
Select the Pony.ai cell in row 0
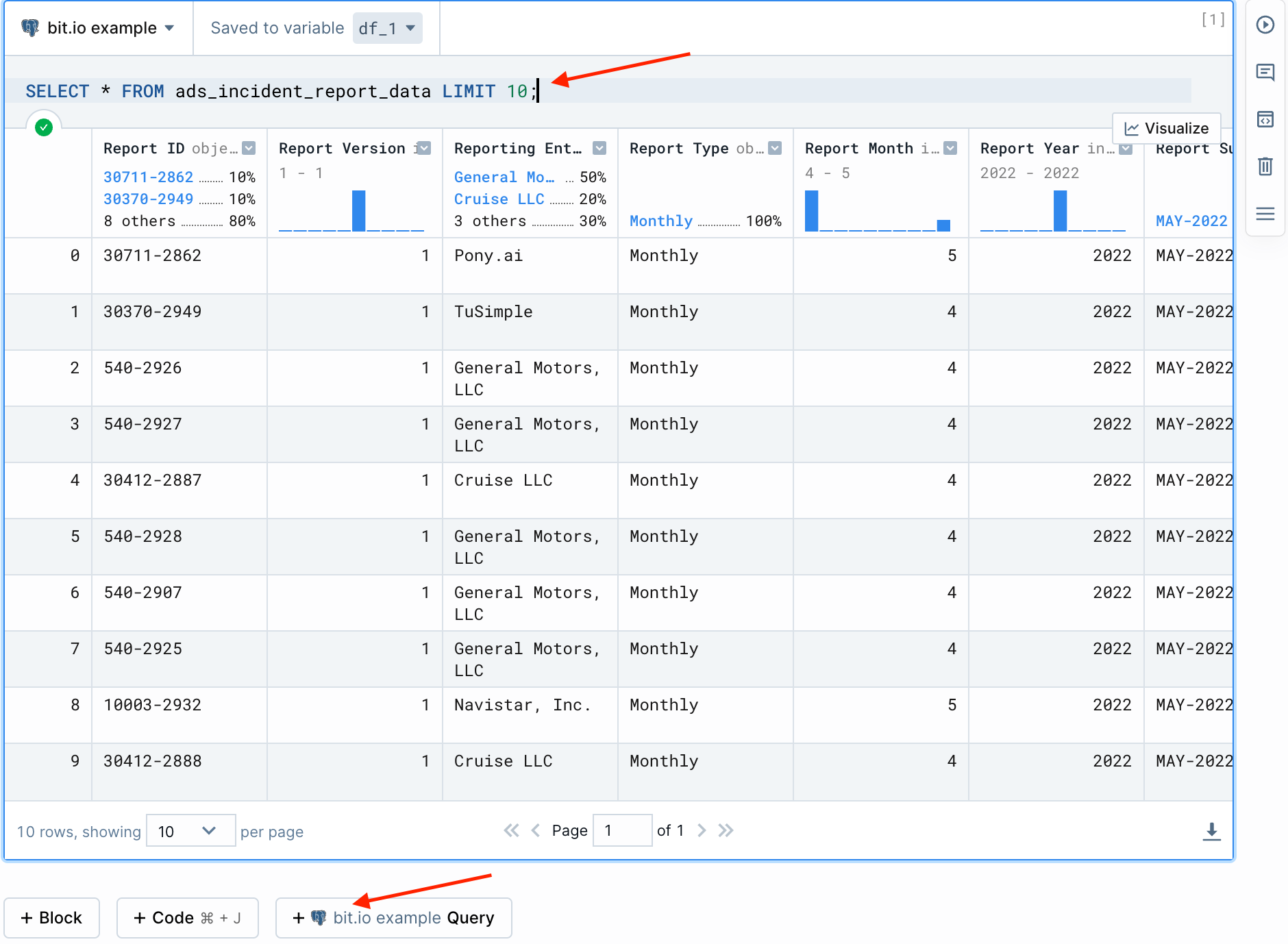click(530, 266)
